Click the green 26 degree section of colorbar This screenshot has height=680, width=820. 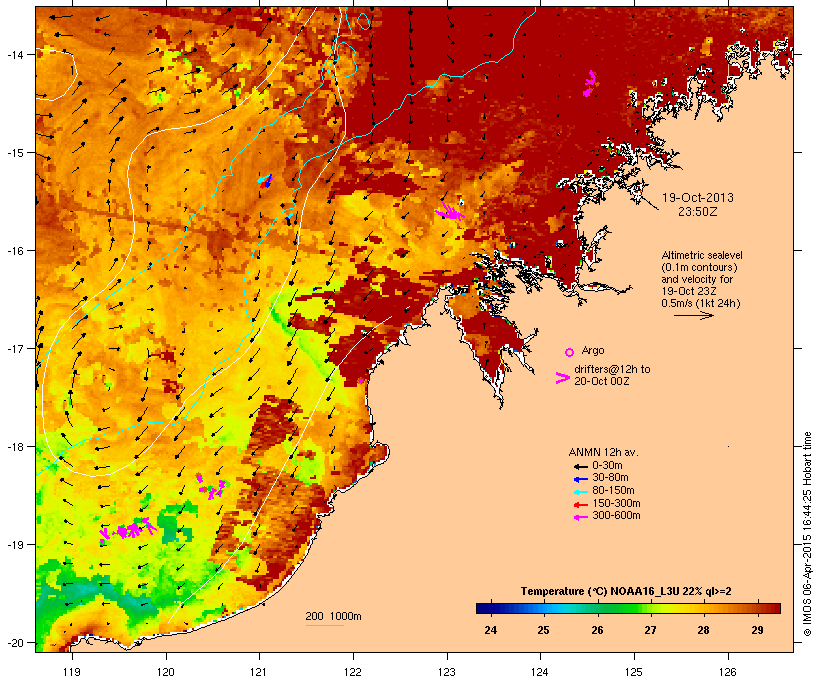pos(597,608)
